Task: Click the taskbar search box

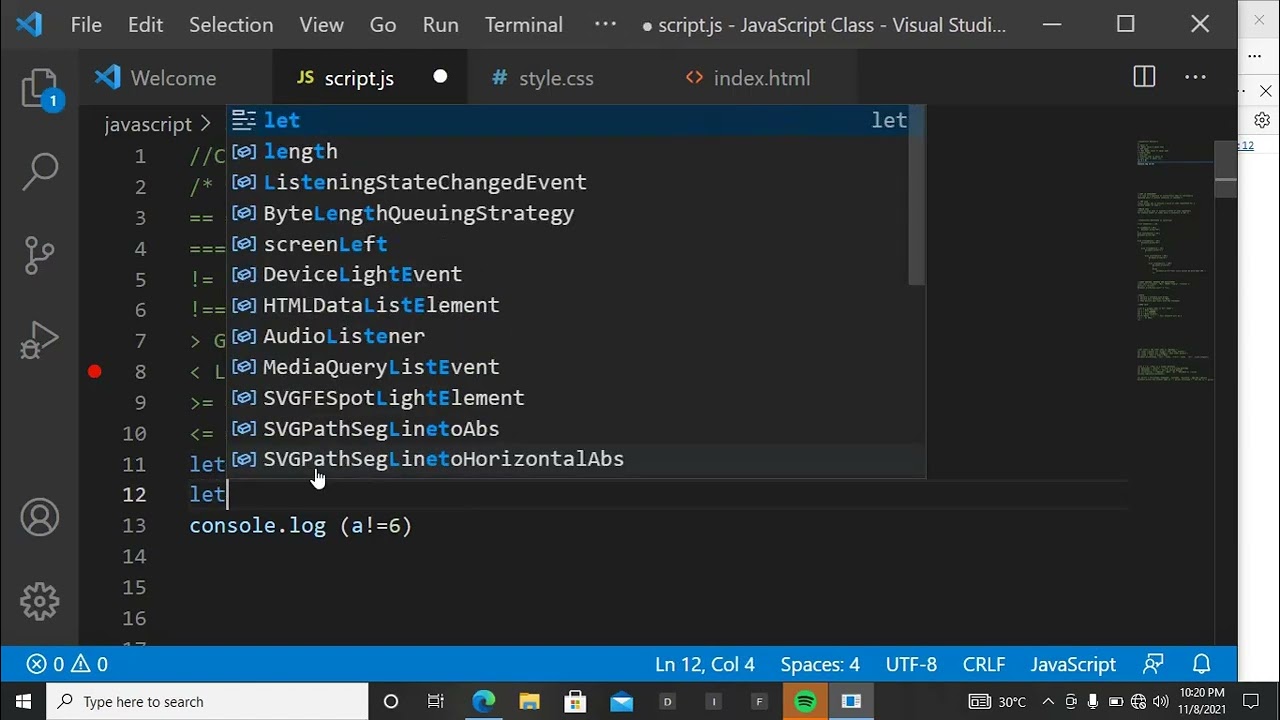Action: [x=209, y=701]
